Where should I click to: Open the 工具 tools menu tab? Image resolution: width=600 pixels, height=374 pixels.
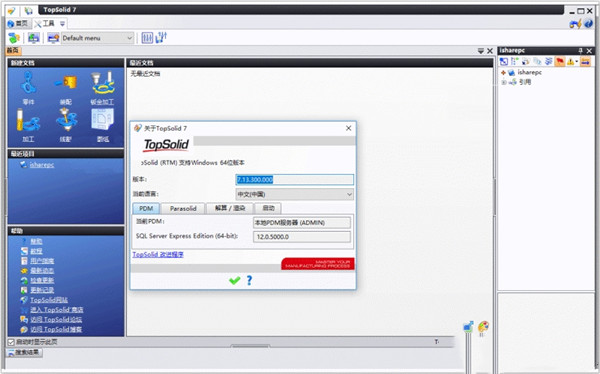(45, 24)
